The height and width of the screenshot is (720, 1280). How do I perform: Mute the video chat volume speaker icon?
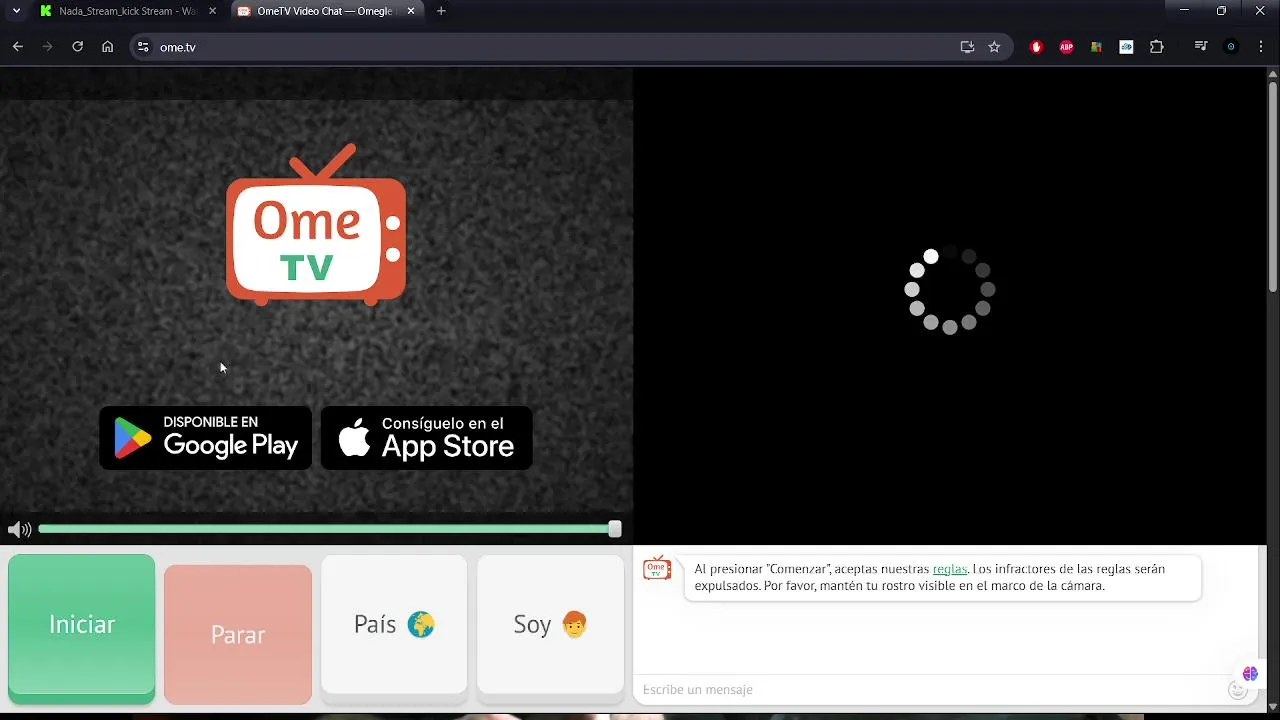[19, 530]
